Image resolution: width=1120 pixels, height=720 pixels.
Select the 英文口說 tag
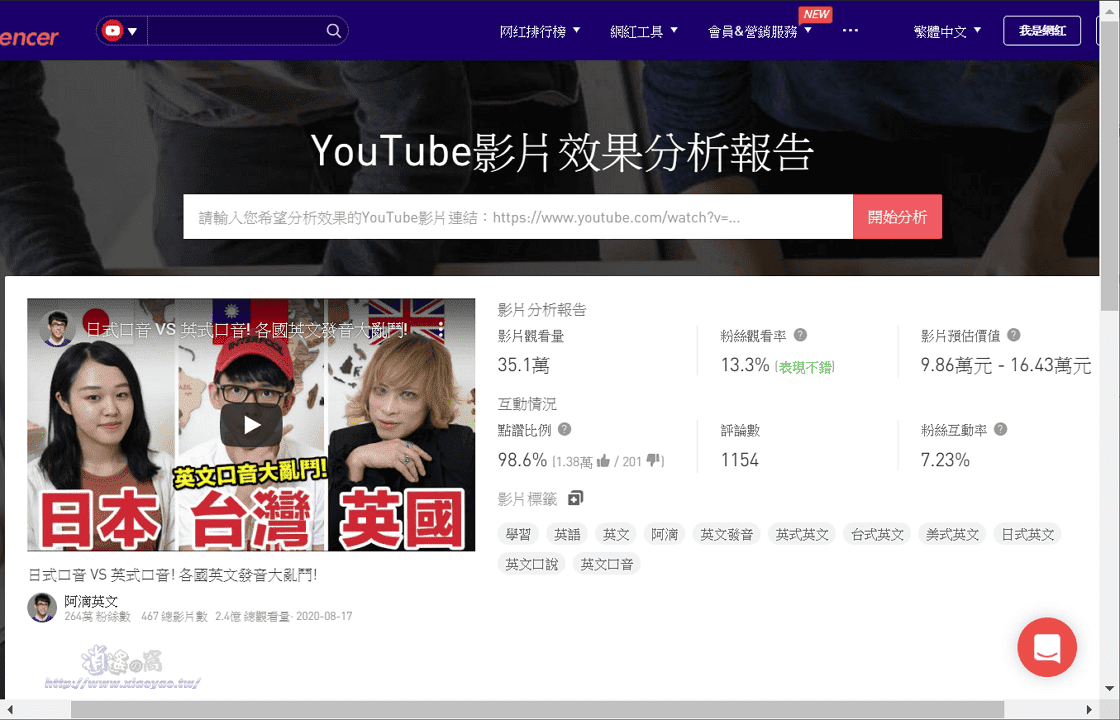click(531, 564)
